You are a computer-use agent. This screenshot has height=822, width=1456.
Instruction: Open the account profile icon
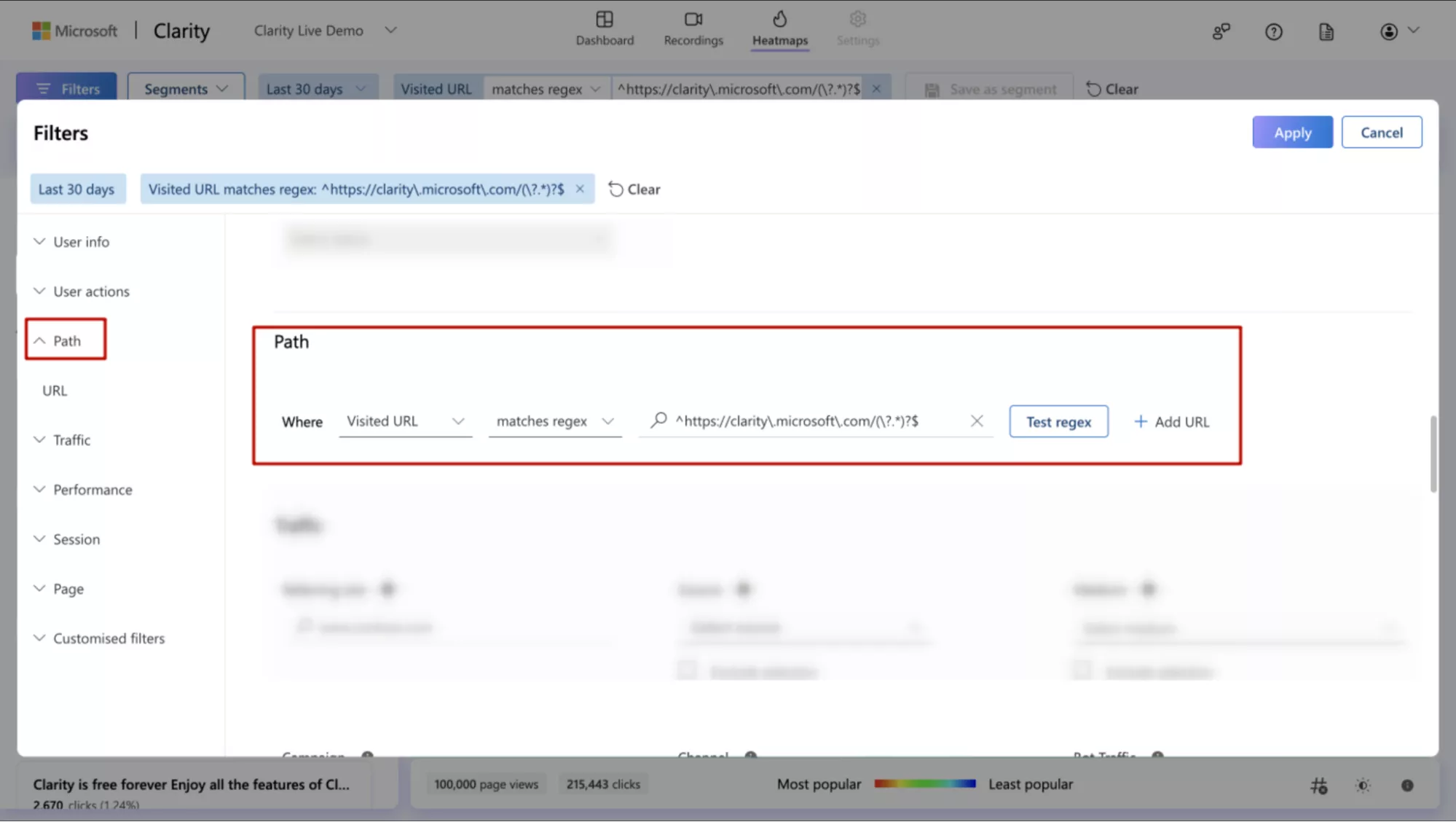[x=1388, y=31]
